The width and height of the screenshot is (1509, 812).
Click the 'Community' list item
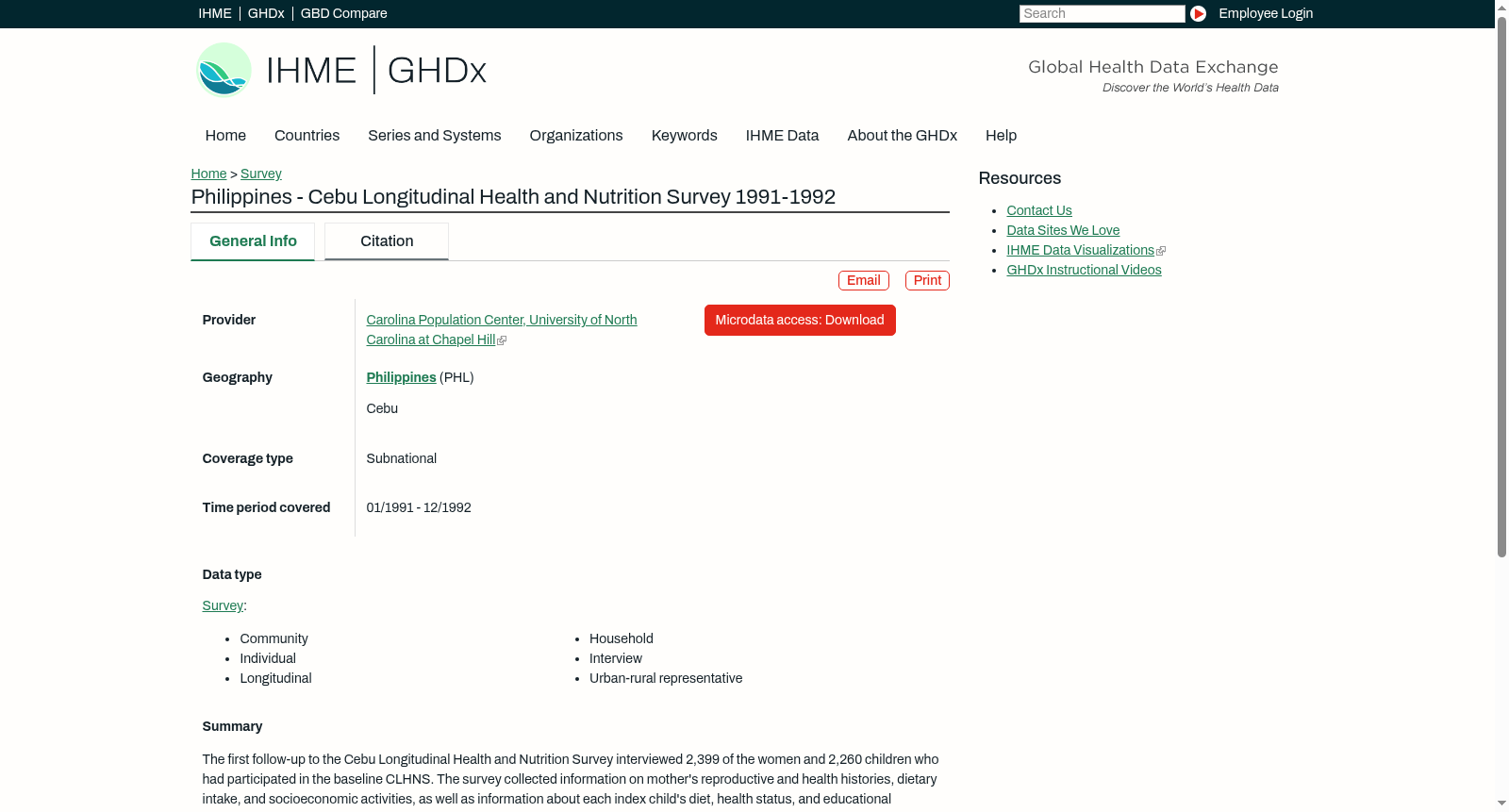pyautogui.click(x=274, y=639)
